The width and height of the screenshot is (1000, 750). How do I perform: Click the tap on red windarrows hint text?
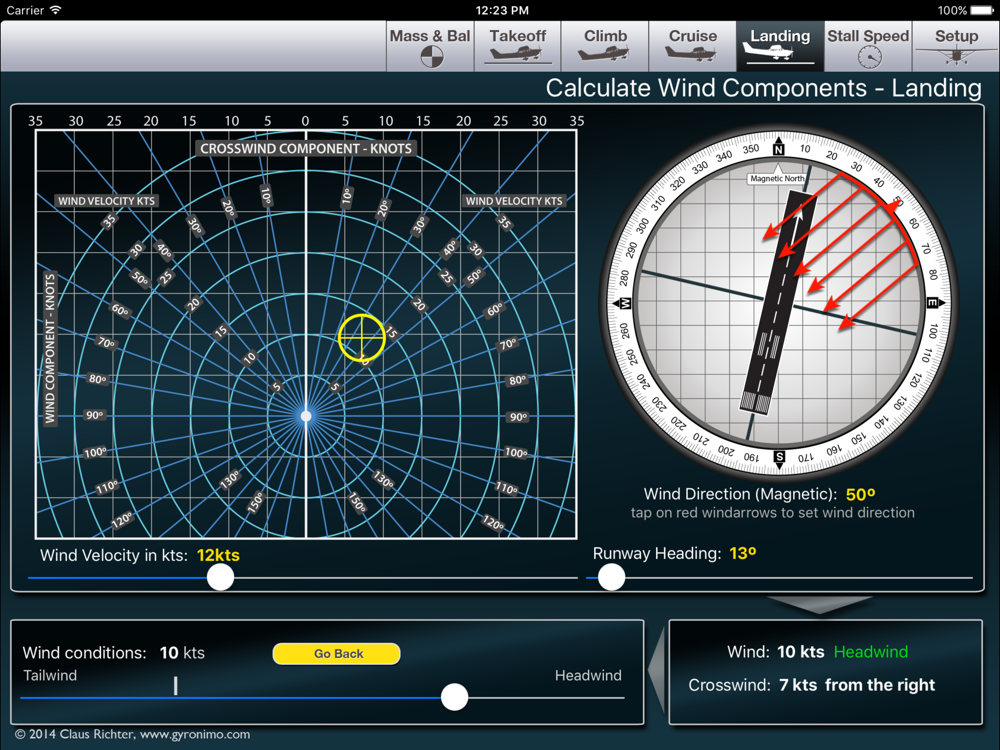(772, 513)
